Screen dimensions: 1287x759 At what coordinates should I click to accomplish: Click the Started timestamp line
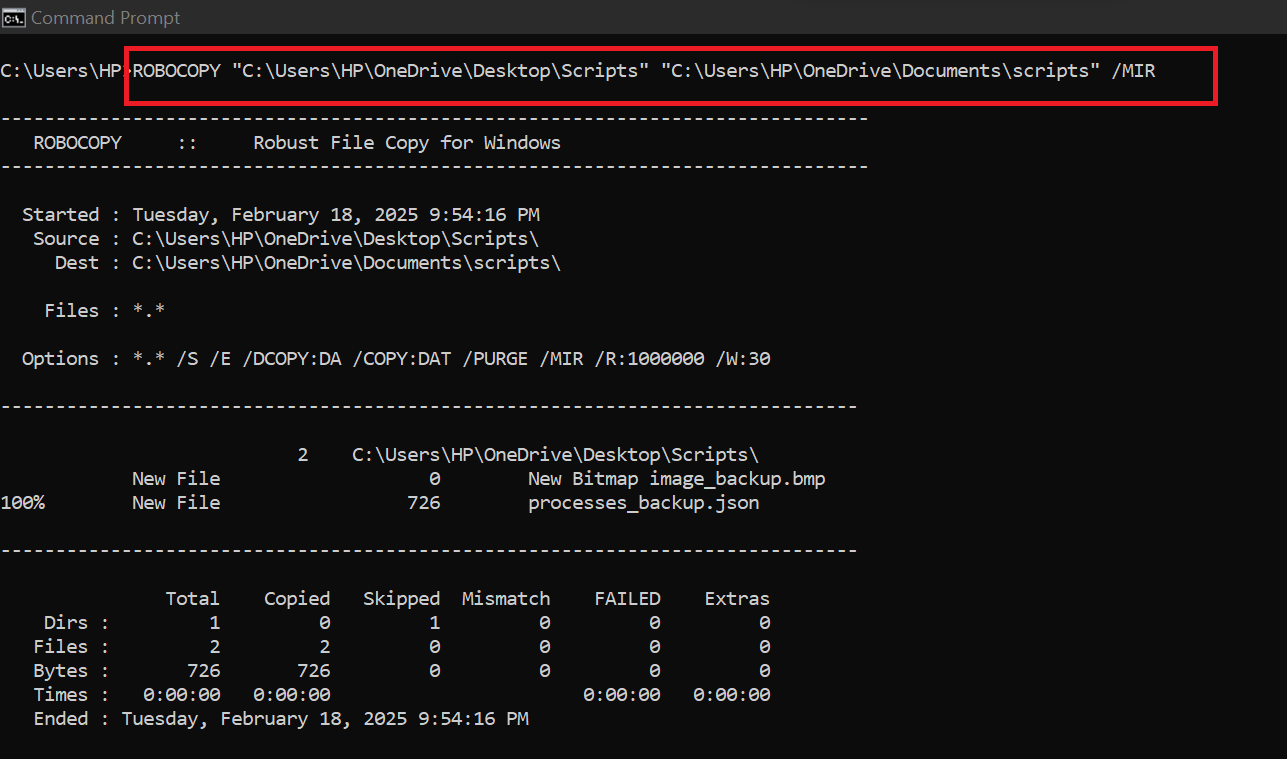pos(280,215)
